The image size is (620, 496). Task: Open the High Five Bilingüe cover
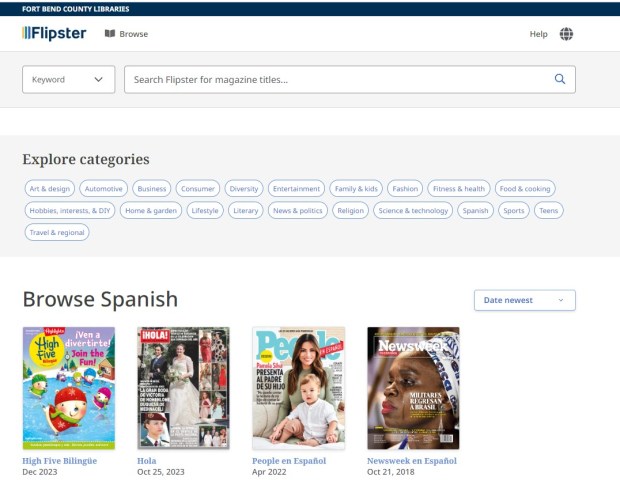[x=68, y=388]
